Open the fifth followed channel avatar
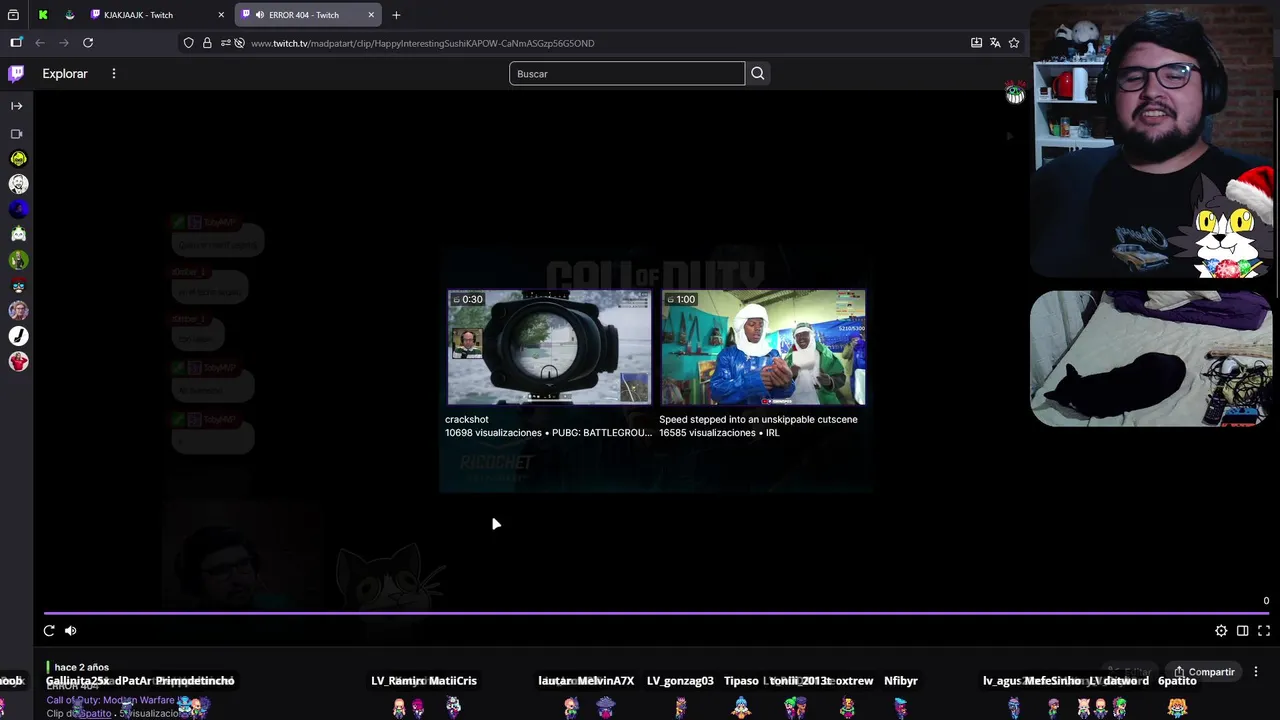Screen dimensions: 1280x720 click(x=18, y=260)
